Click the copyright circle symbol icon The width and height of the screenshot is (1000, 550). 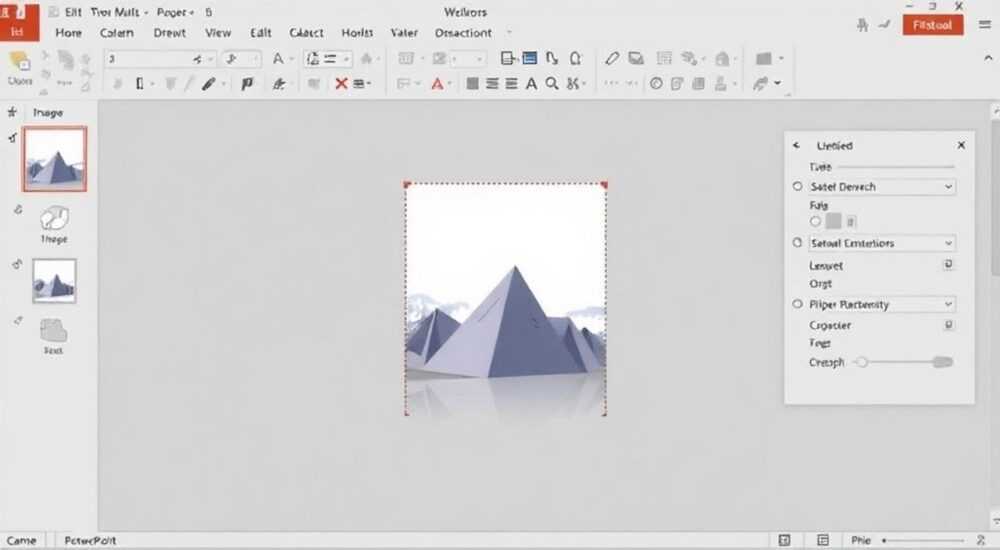click(656, 84)
